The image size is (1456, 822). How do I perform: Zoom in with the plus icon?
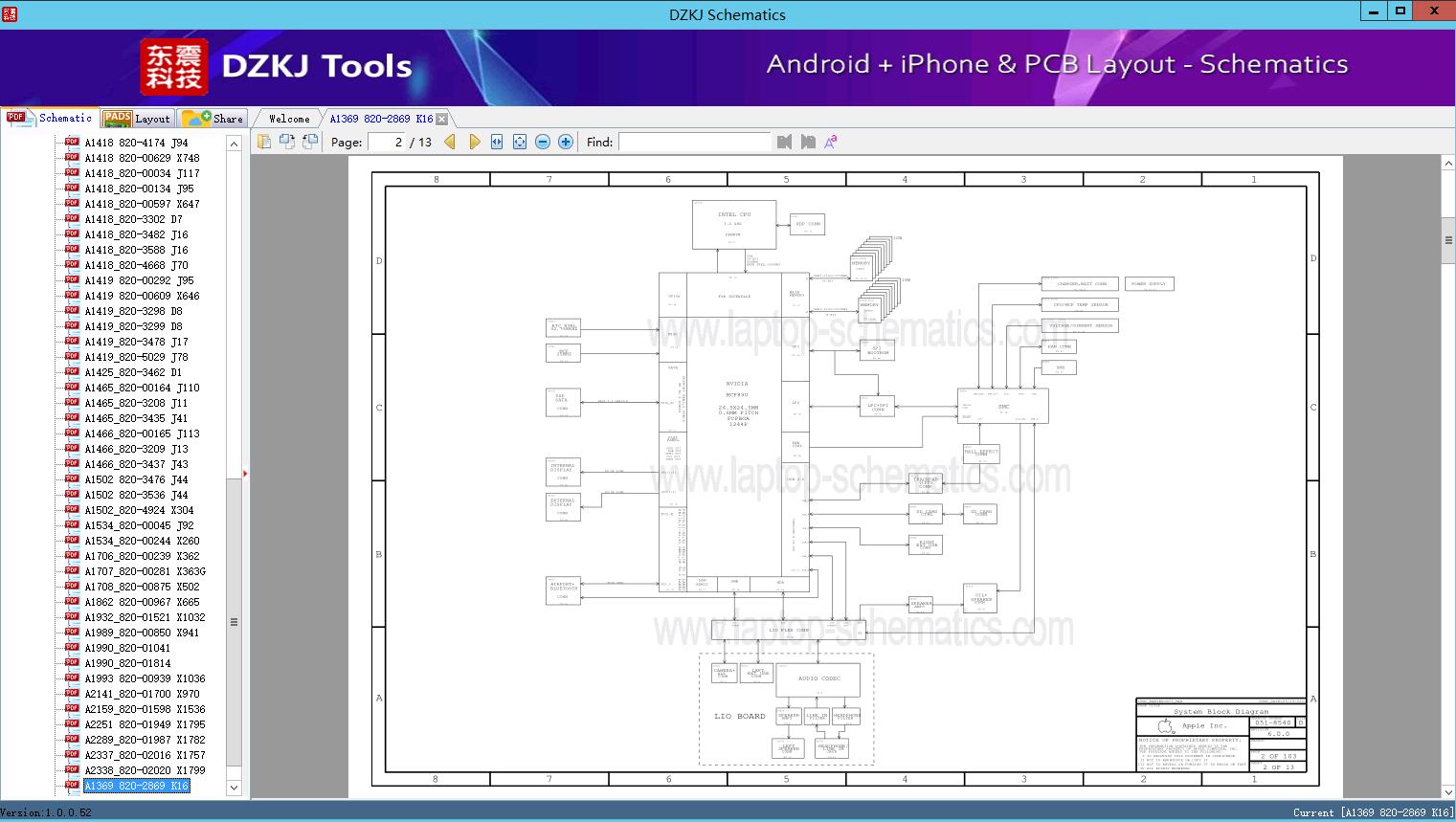click(566, 142)
